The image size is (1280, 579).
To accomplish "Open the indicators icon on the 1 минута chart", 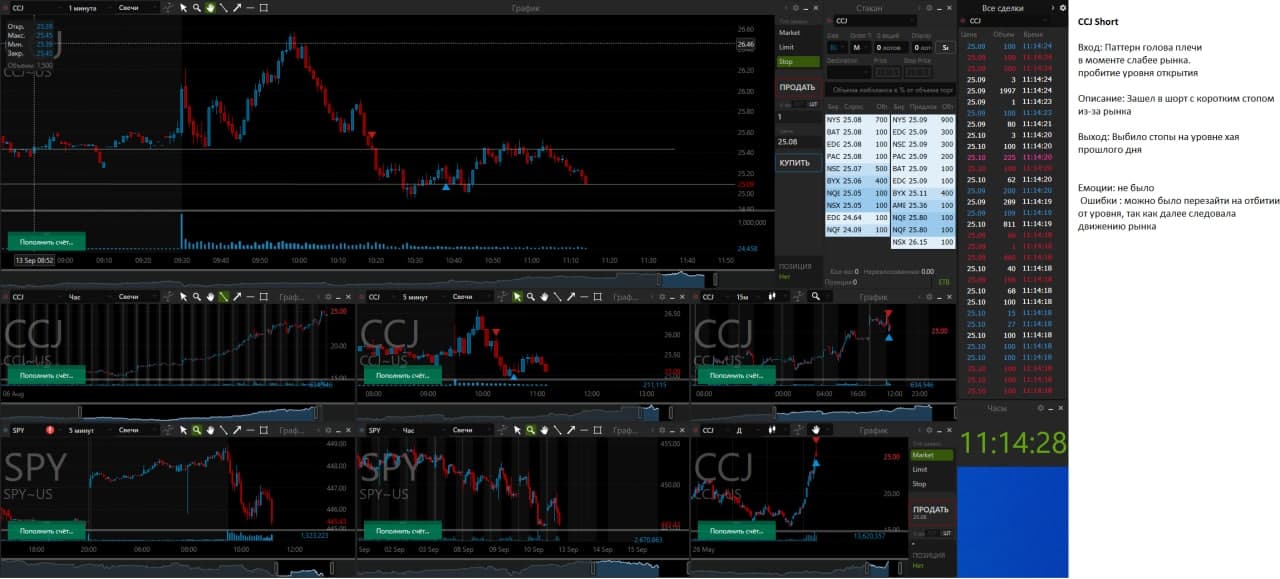I will (168, 7).
